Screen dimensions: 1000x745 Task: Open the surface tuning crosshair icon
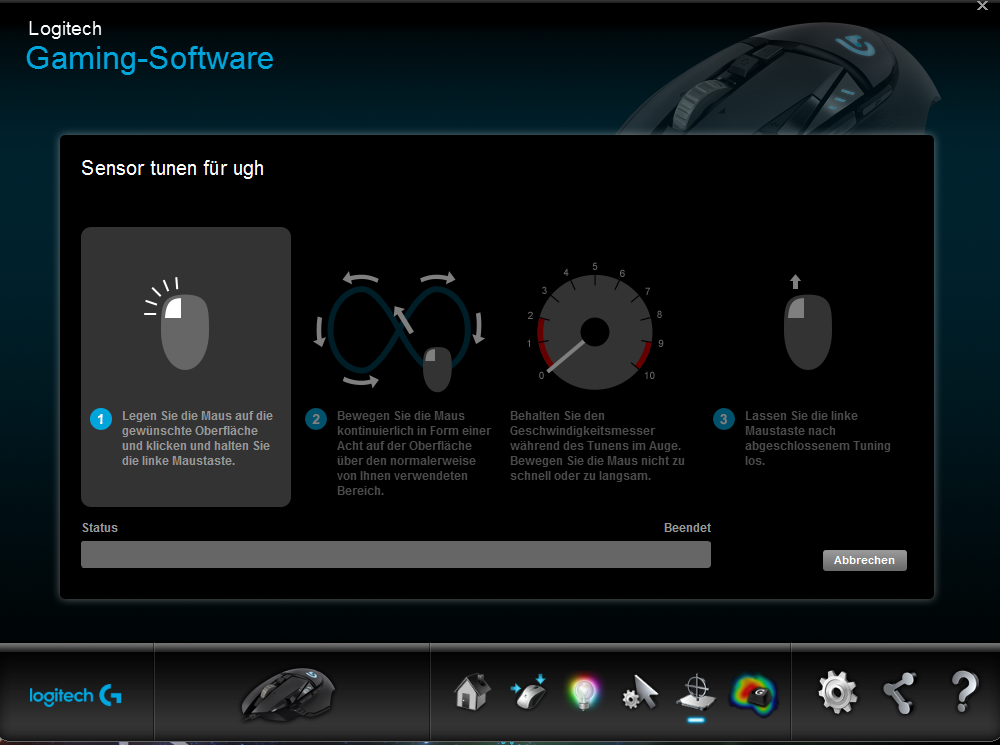tap(696, 693)
